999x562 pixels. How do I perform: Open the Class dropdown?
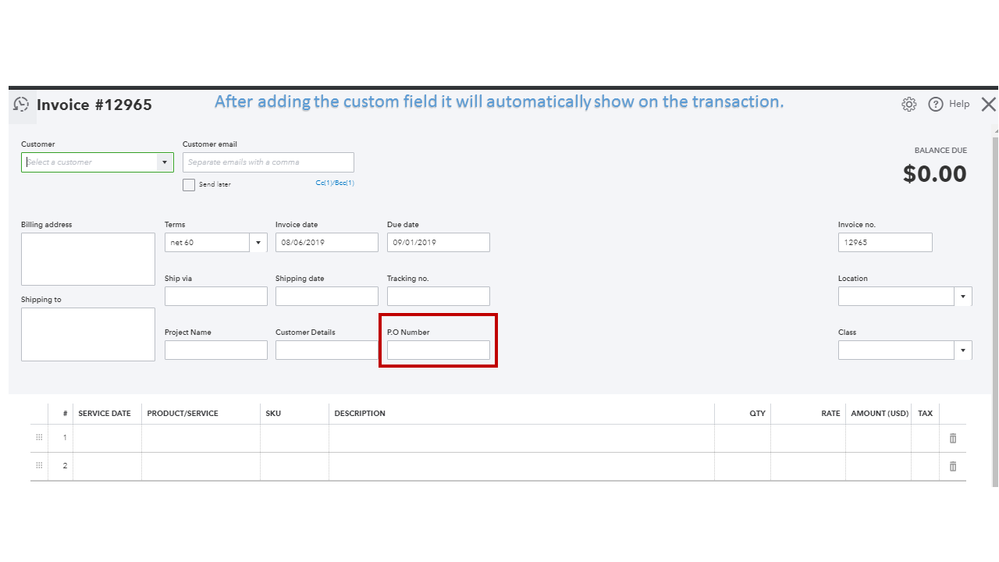coord(963,351)
